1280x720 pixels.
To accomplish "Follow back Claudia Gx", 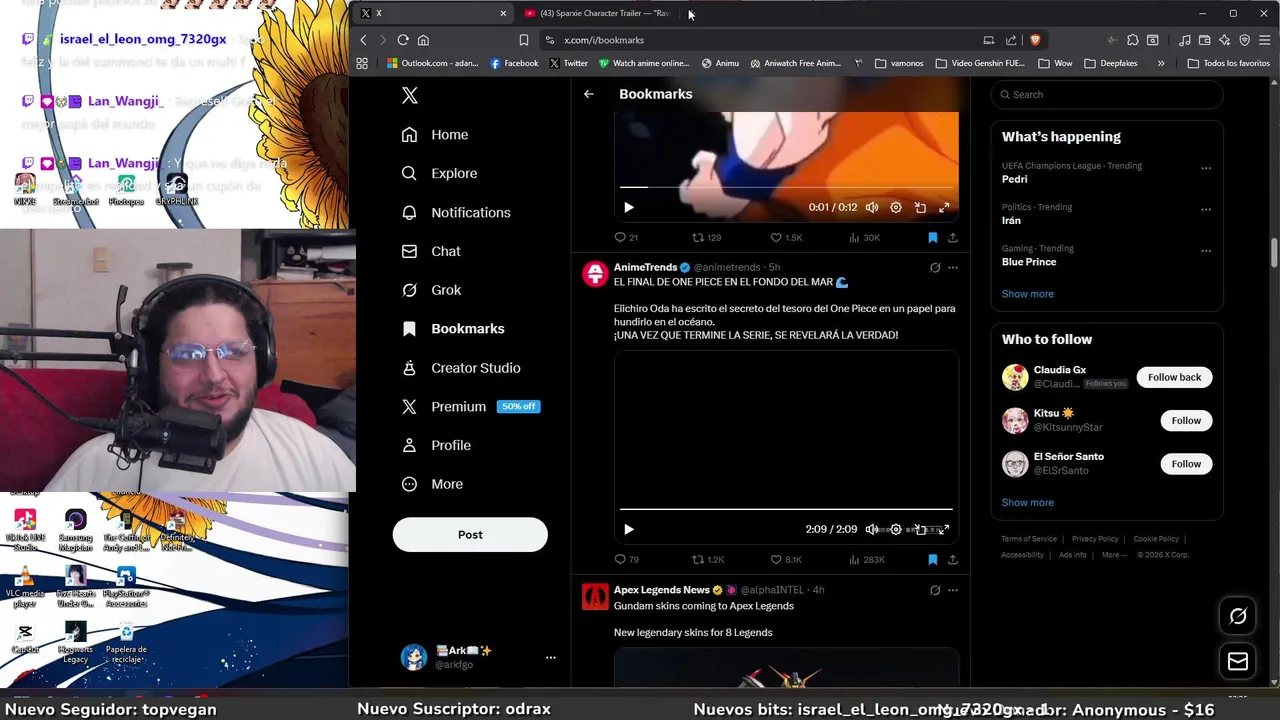I will [1174, 377].
